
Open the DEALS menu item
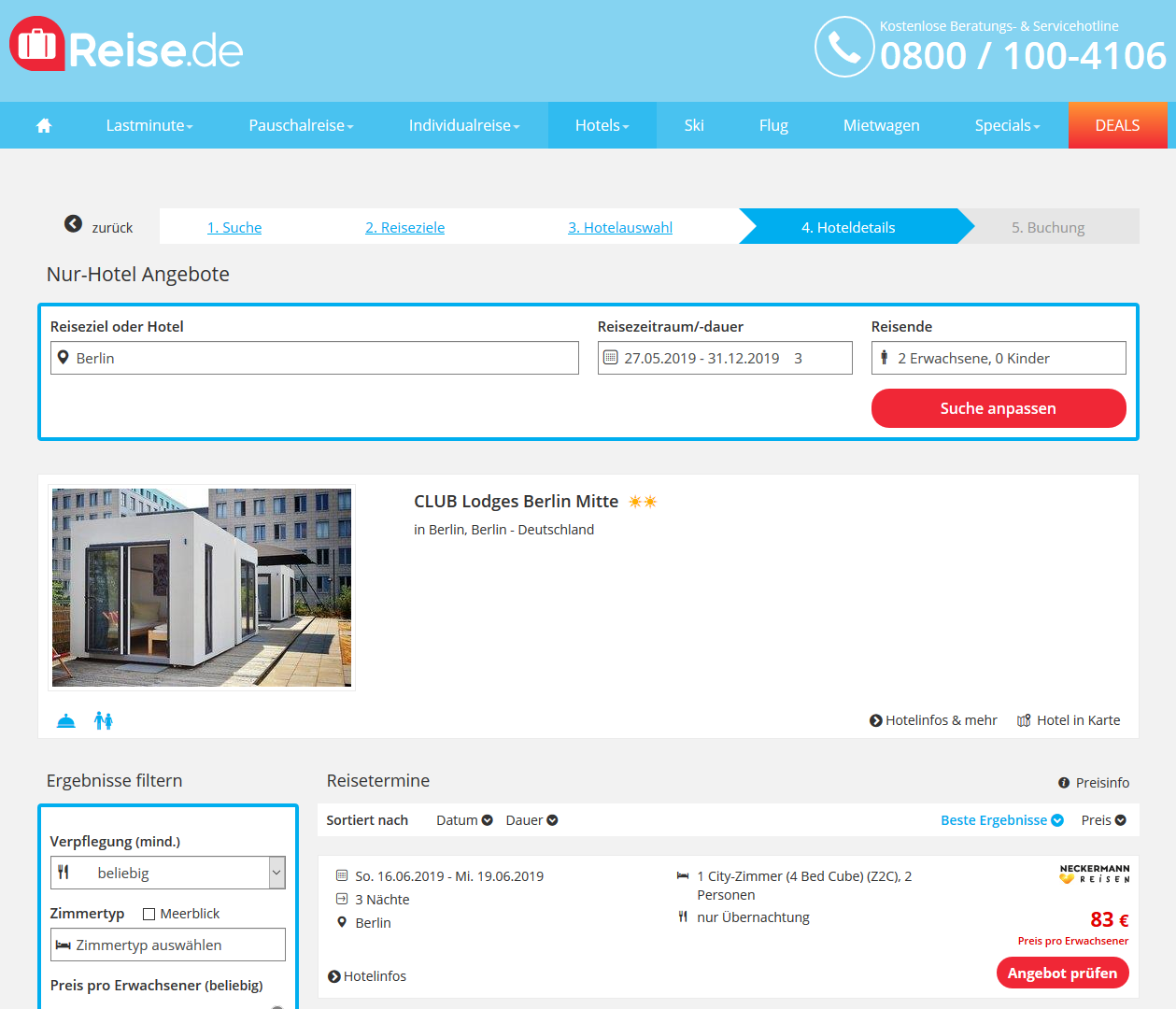(x=1117, y=125)
